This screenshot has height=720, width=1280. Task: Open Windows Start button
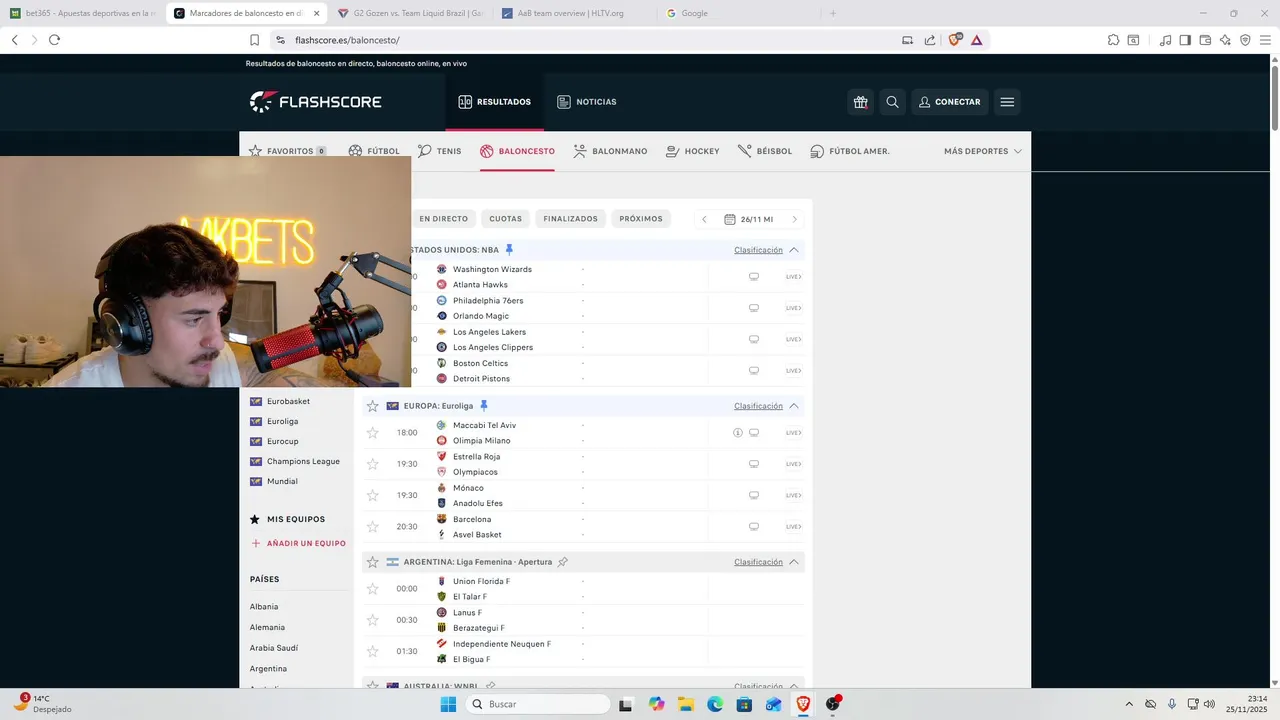448,704
